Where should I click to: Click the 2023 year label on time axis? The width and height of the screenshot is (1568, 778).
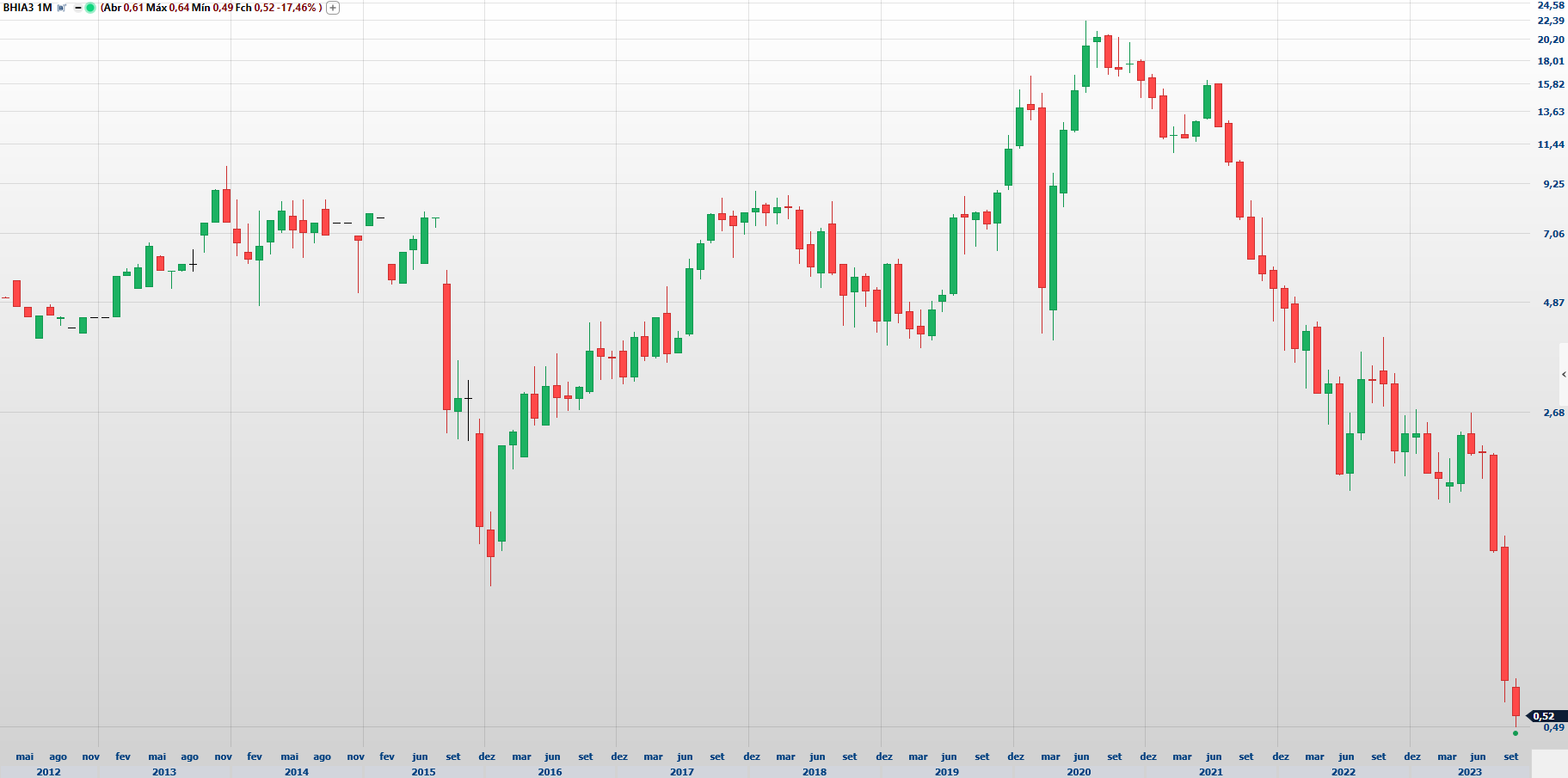[1469, 772]
